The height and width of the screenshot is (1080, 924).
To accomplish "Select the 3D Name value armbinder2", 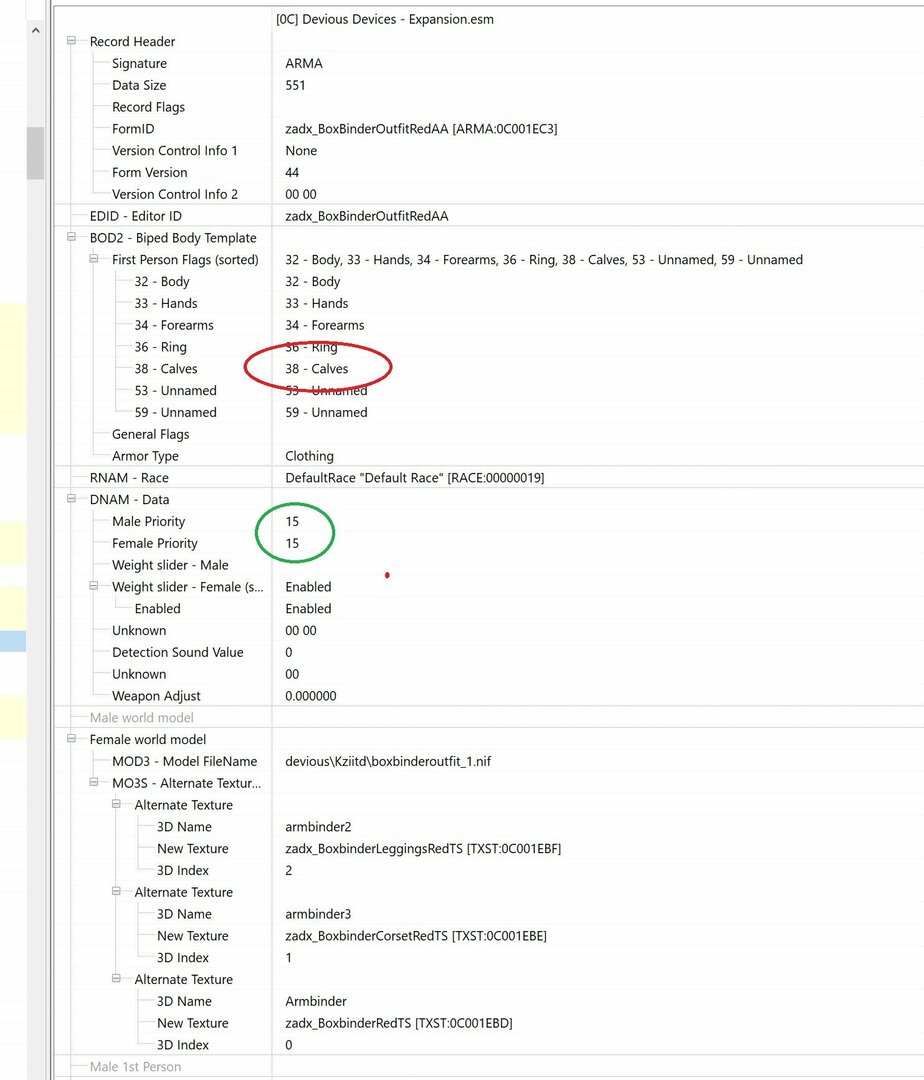I will click(318, 827).
